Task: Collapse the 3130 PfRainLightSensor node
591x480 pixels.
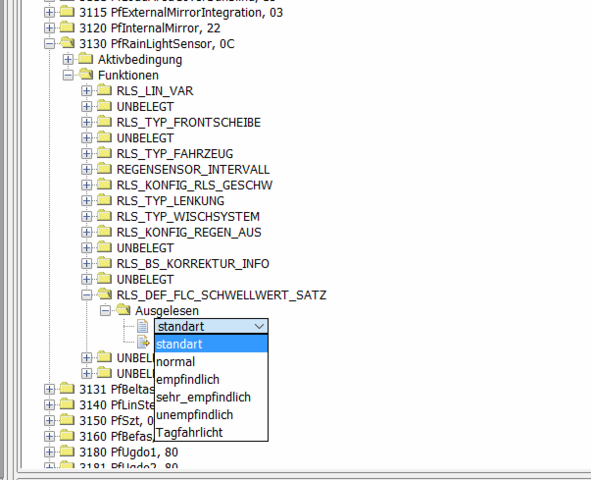Action: [49, 44]
